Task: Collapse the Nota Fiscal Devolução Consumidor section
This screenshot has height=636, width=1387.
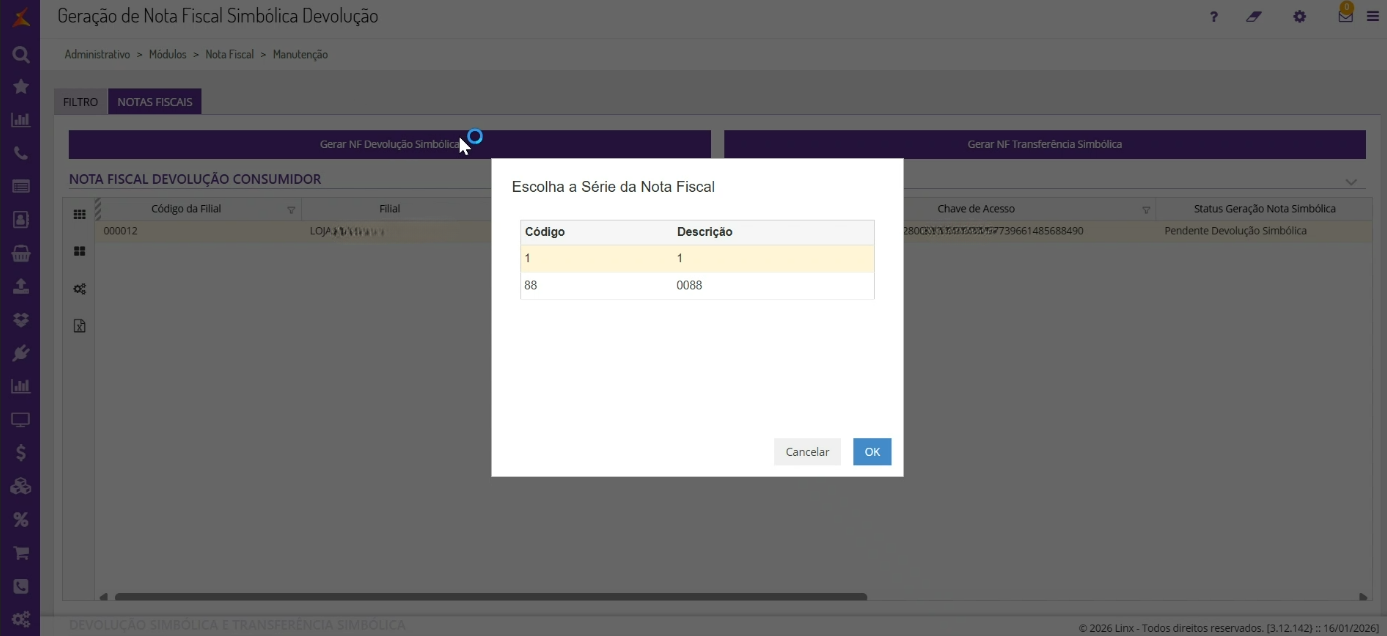Action: click(1351, 181)
